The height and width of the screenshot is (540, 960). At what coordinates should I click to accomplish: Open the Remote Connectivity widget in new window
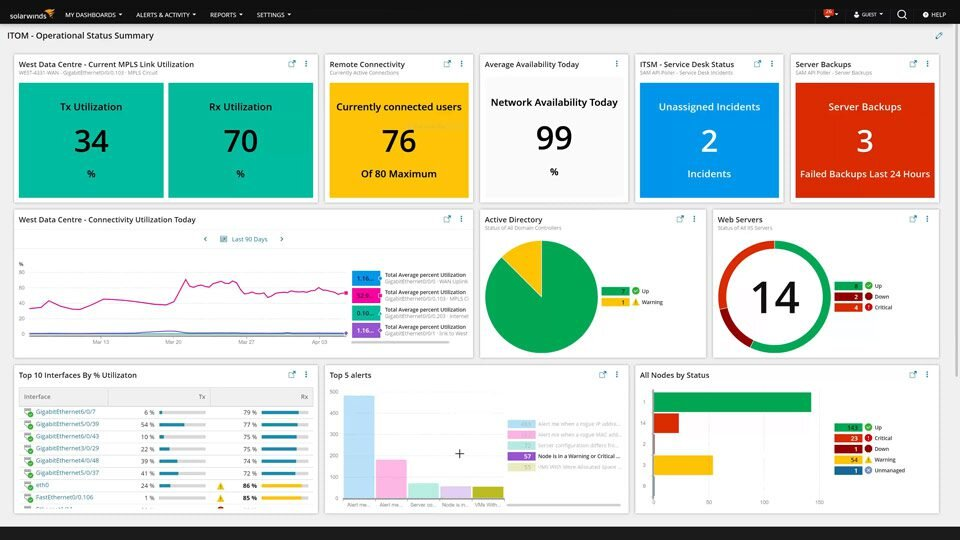coord(448,64)
